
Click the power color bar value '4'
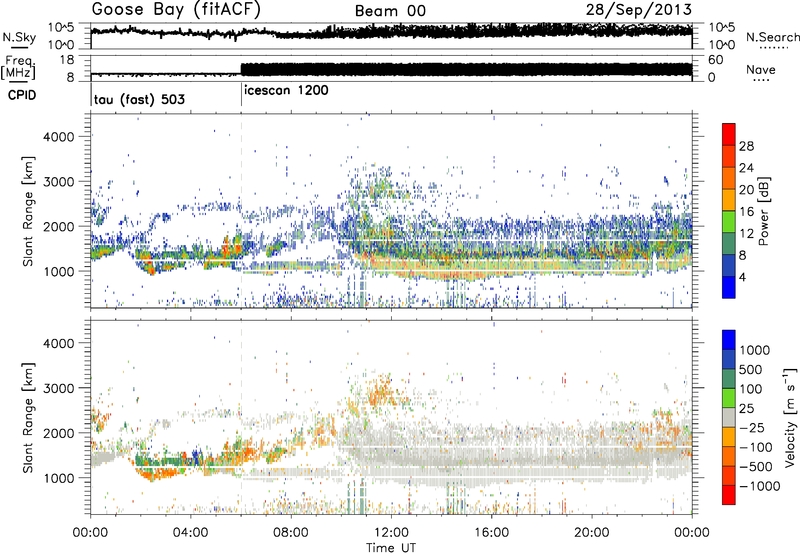[743, 278]
